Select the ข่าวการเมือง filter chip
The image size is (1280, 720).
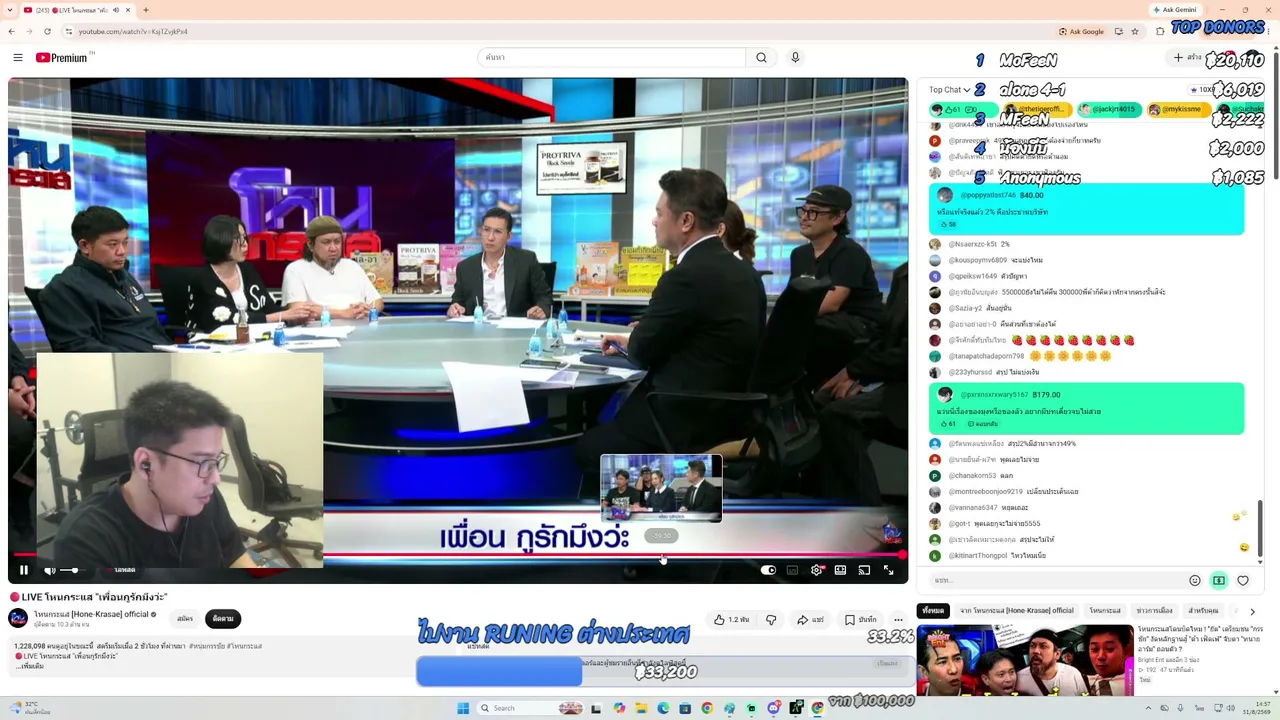tap(1155, 610)
